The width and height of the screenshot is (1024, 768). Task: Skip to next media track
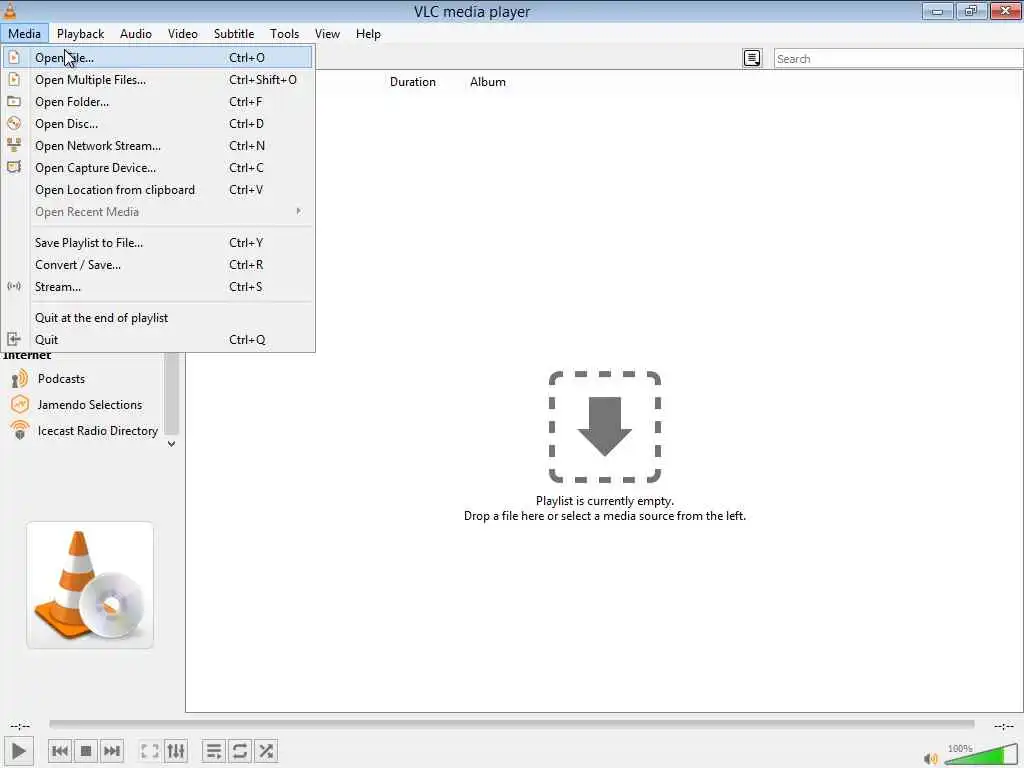(112, 751)
